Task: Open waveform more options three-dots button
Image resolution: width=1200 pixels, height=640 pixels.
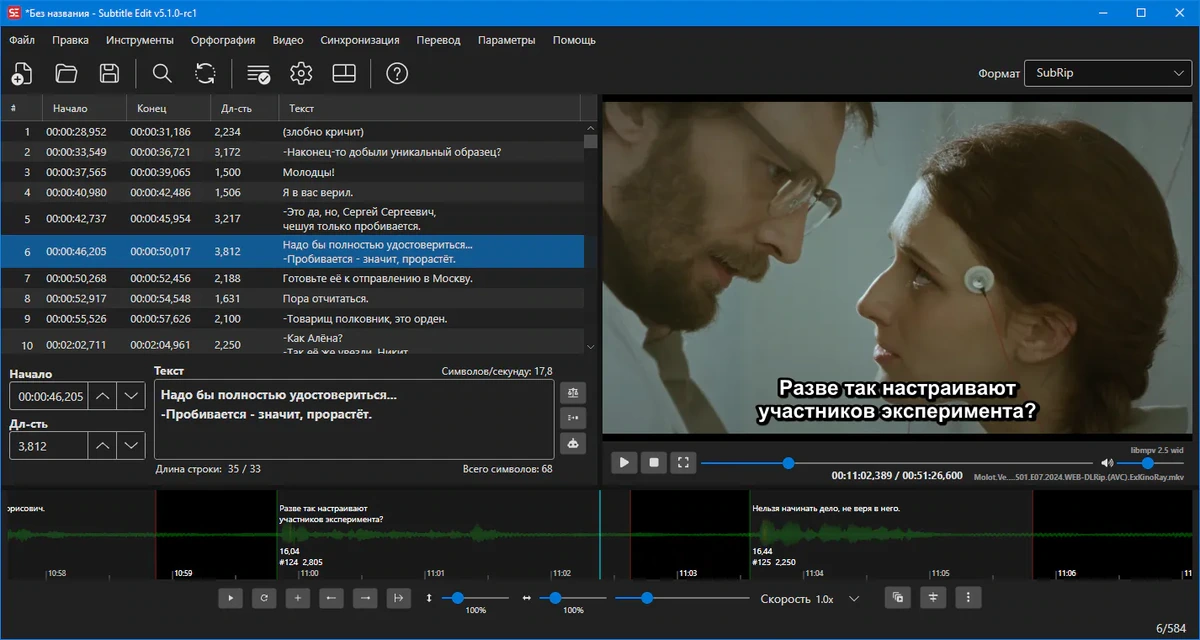Action: [968, 598]
